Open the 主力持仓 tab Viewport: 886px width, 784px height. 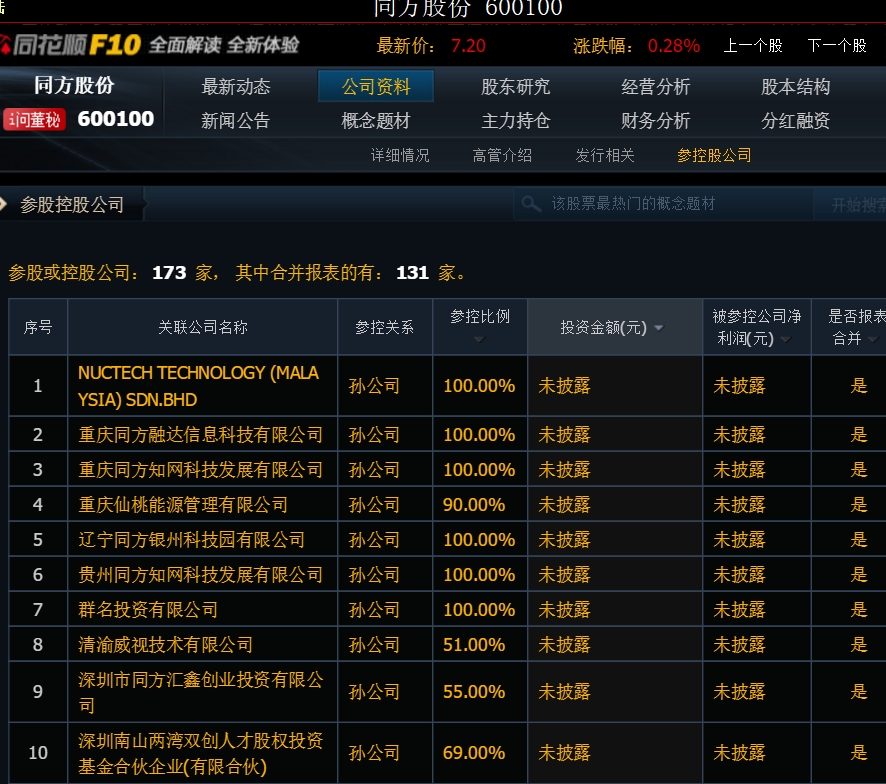click(x=515, y=120)
